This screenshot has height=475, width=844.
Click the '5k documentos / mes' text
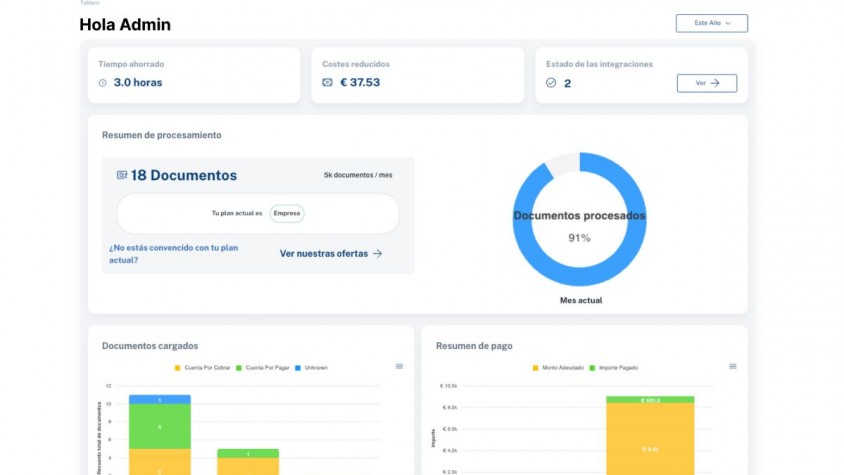pos(358,175)
